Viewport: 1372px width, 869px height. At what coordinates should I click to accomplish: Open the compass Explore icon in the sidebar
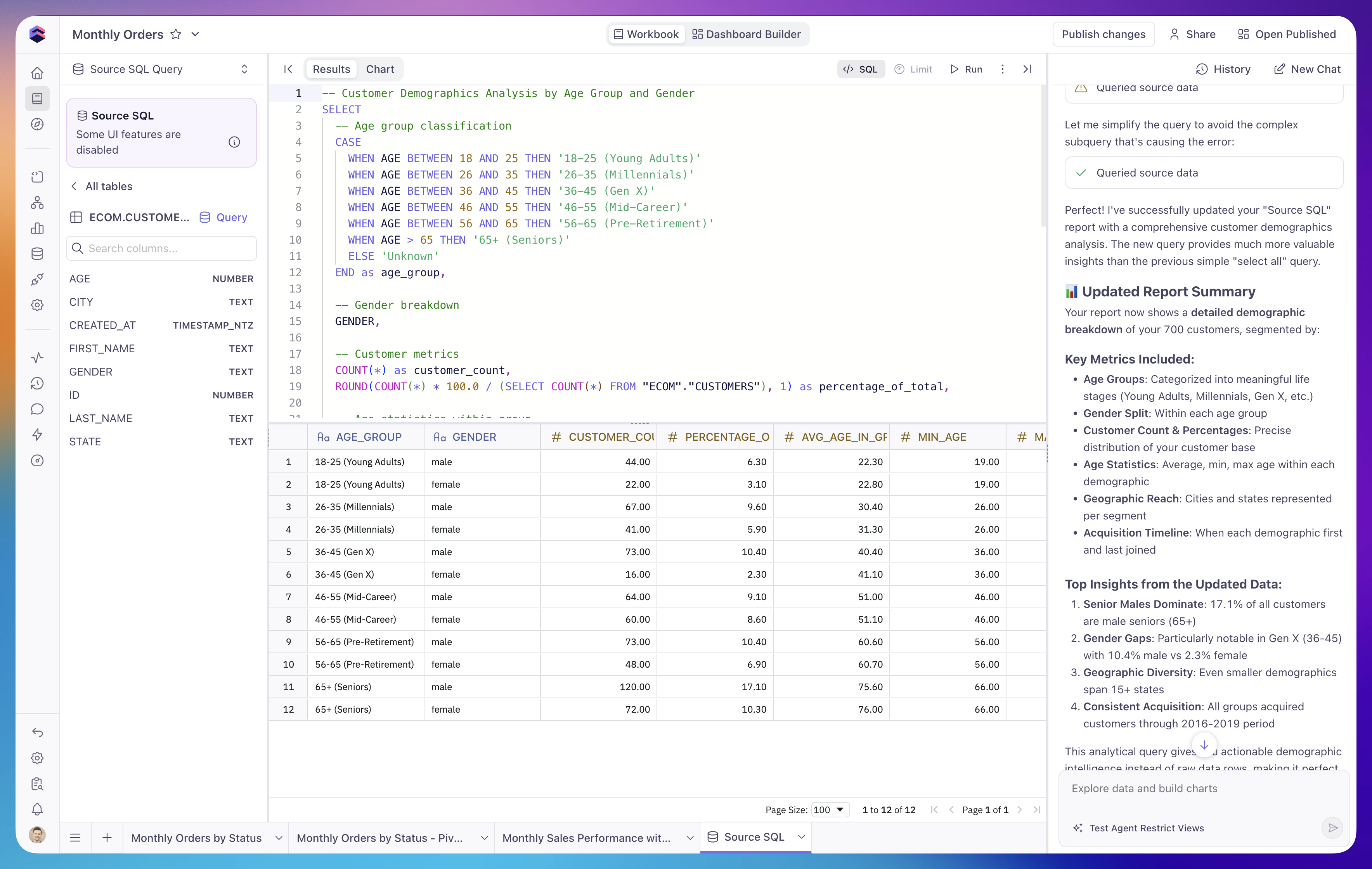(x=37, y=124)
